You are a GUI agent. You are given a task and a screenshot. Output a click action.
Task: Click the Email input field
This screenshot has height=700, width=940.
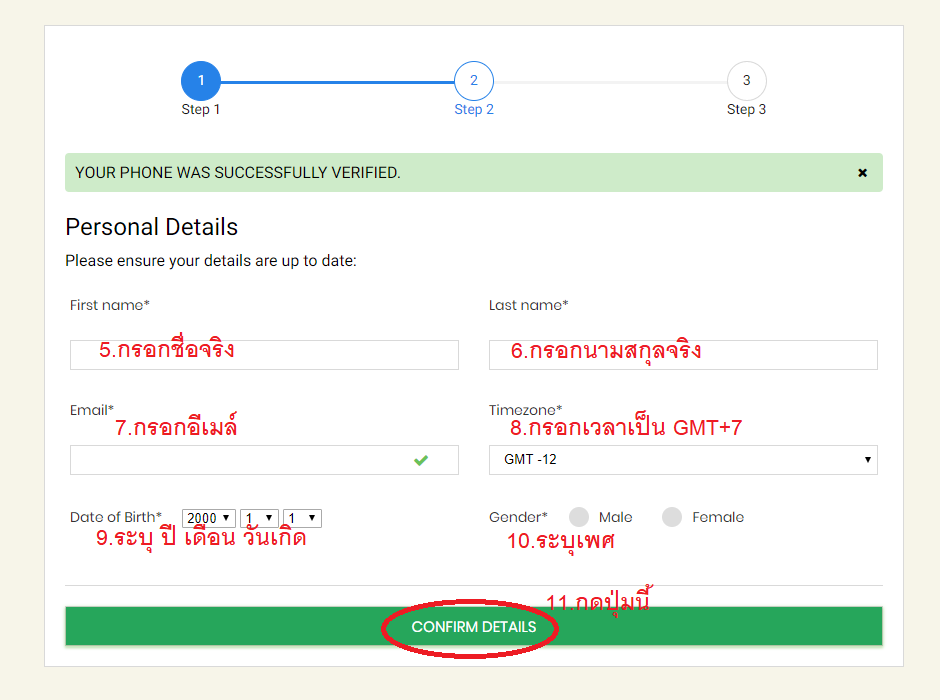(264, 460)
